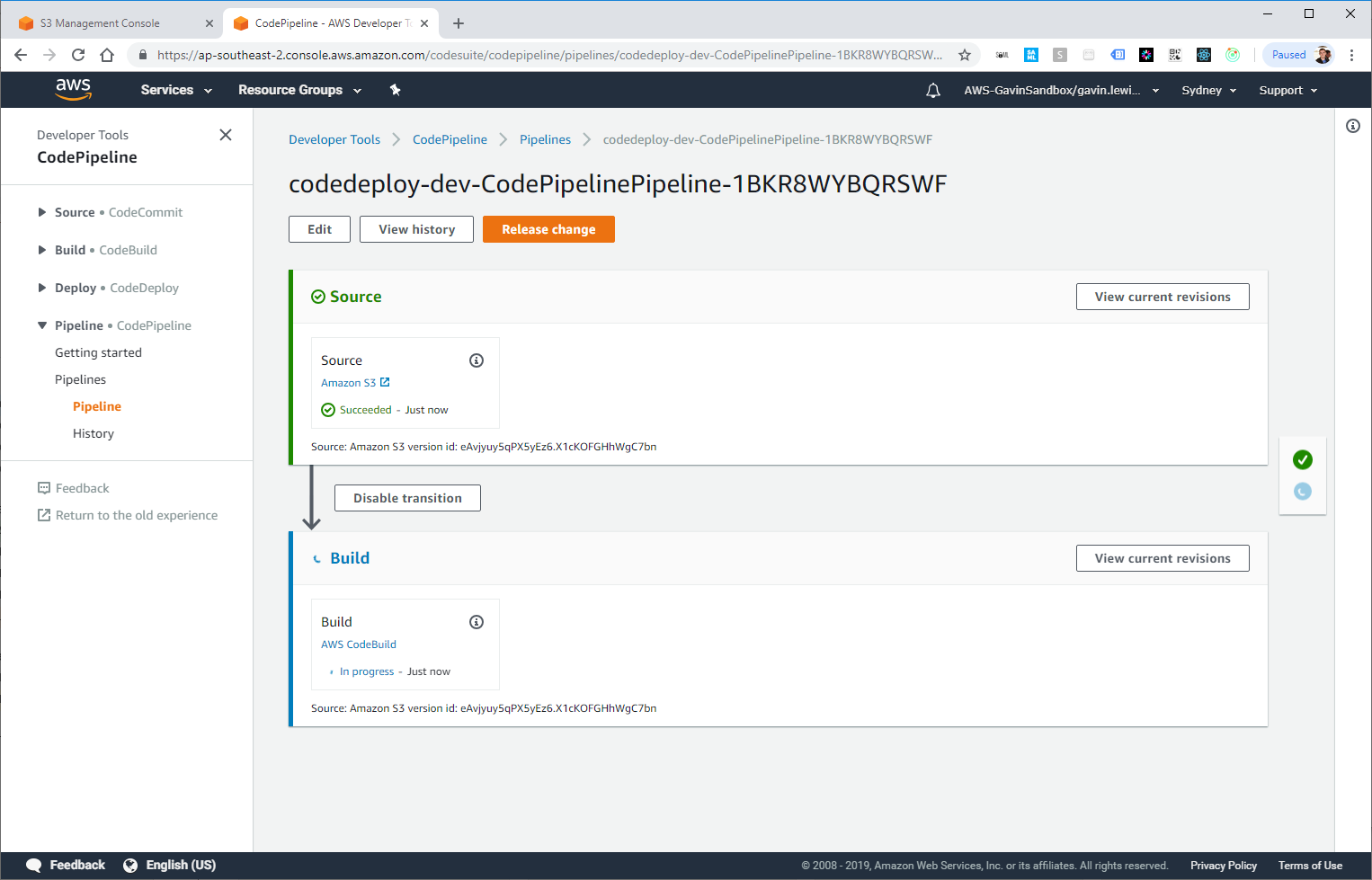Click the pin favorites star in navbar
The width and height of the screenshot is (1372, 880).
pos(396,90)
